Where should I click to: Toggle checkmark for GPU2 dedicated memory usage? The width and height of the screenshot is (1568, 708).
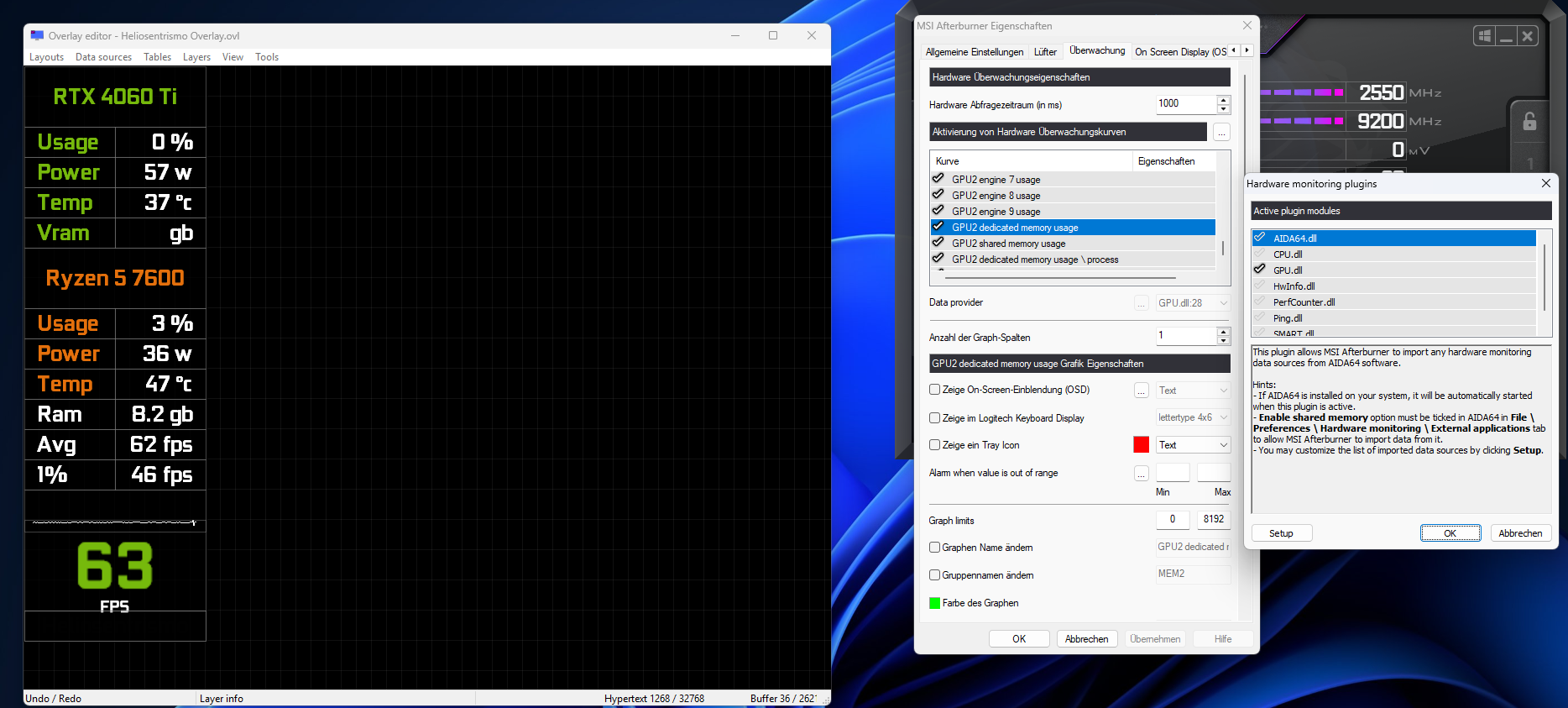pyautogui.click(x=938, y=227)
